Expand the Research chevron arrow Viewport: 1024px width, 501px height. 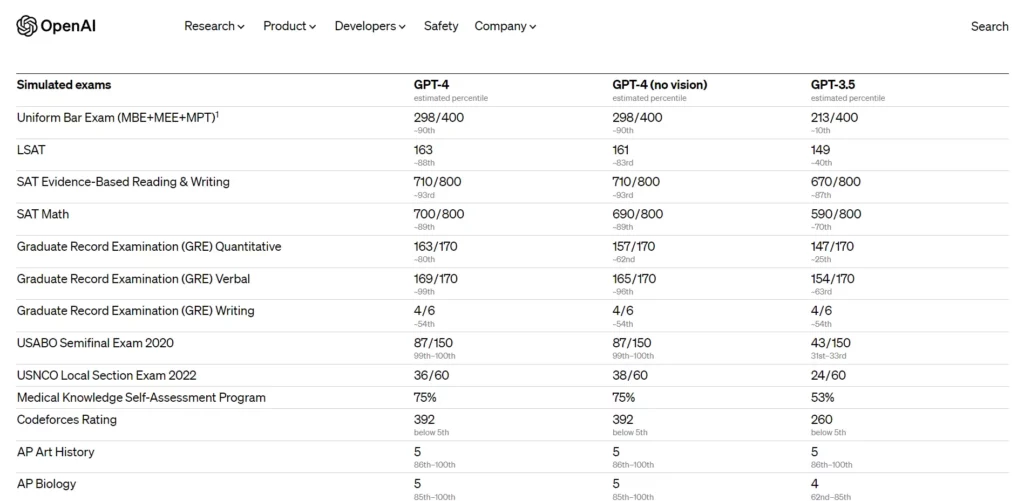tap(241, 27)
